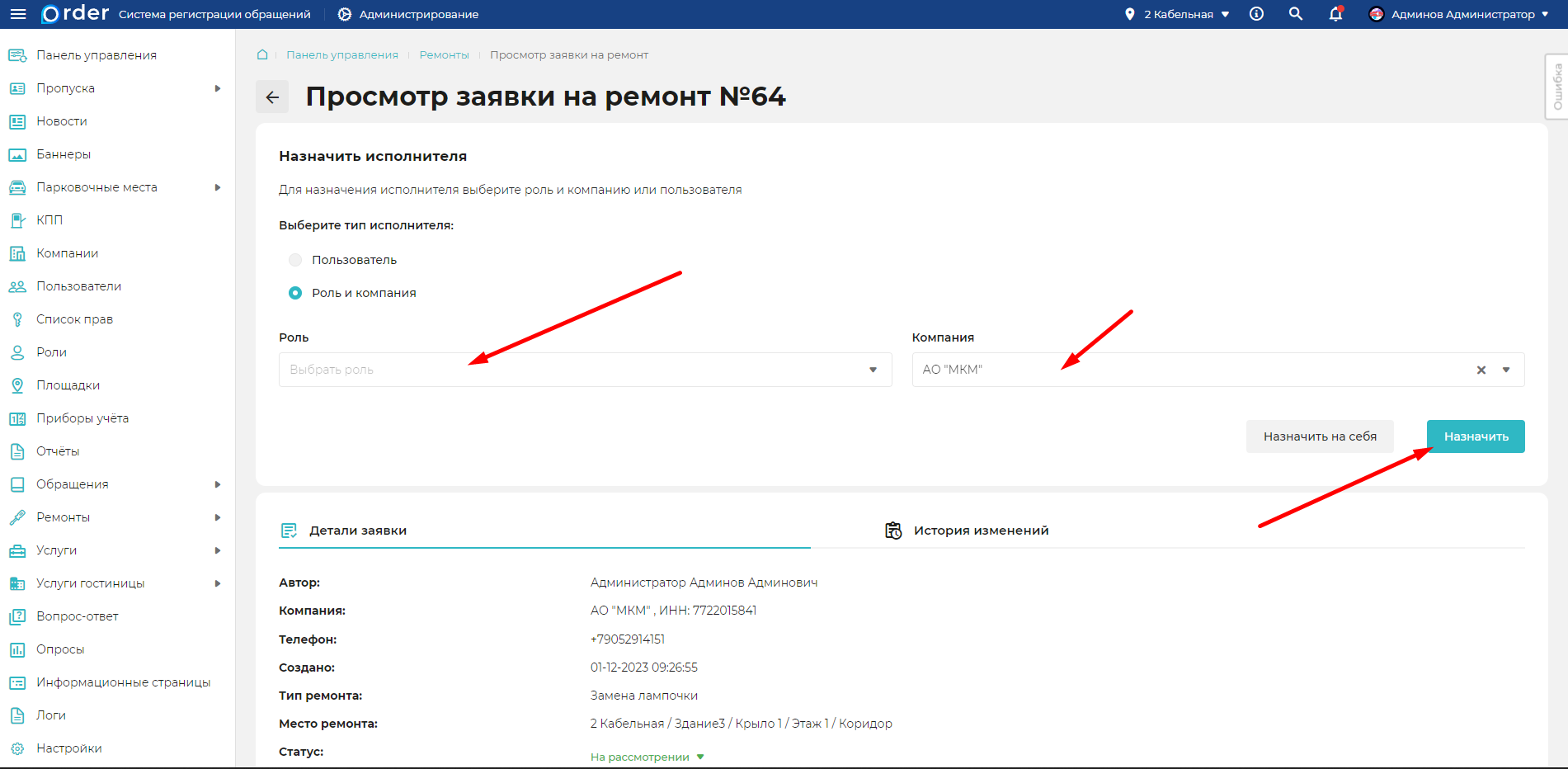Open the Отчёты section icon

coord(16,451)
